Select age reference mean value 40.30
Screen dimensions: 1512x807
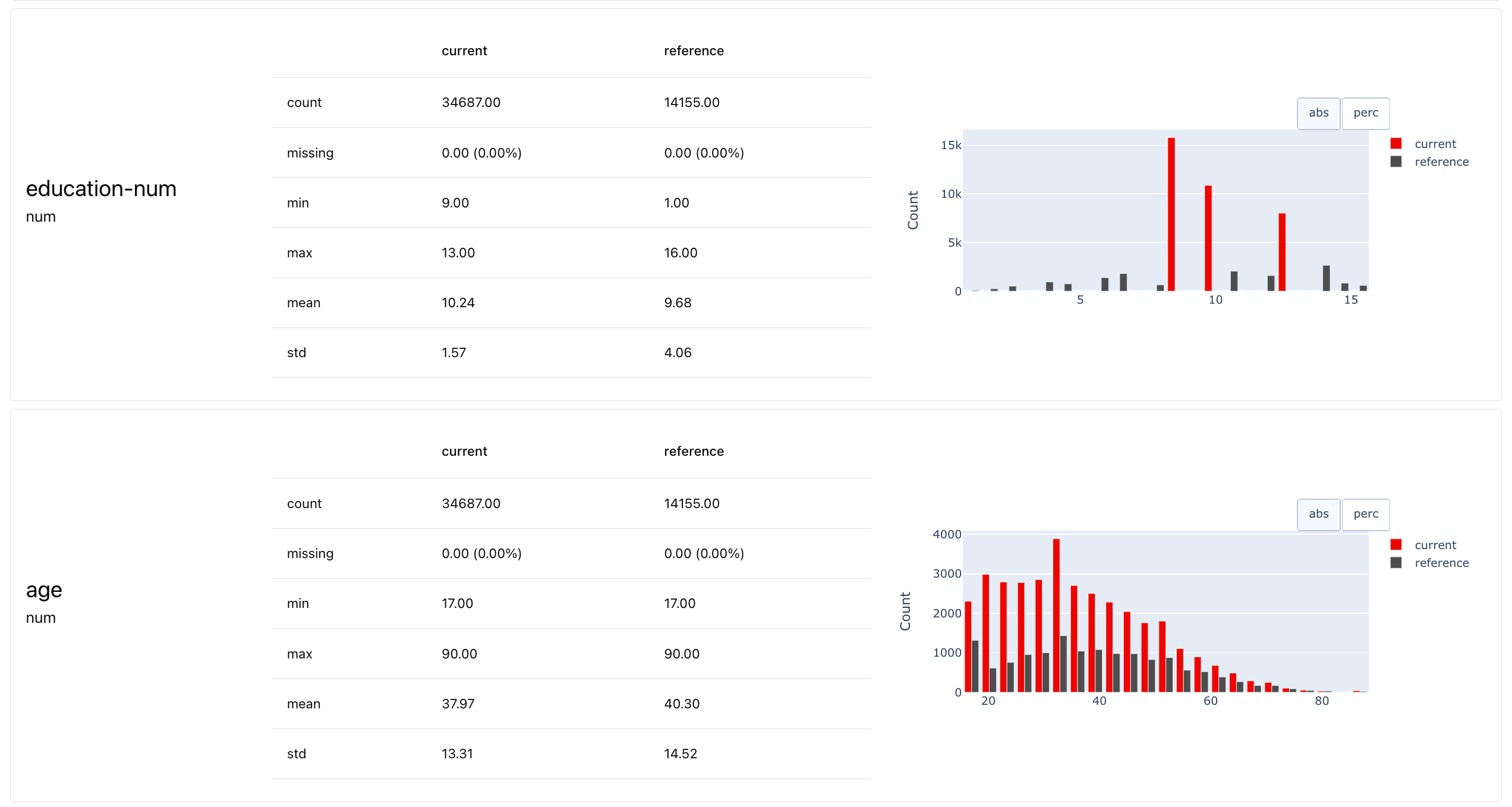point(681,704)
